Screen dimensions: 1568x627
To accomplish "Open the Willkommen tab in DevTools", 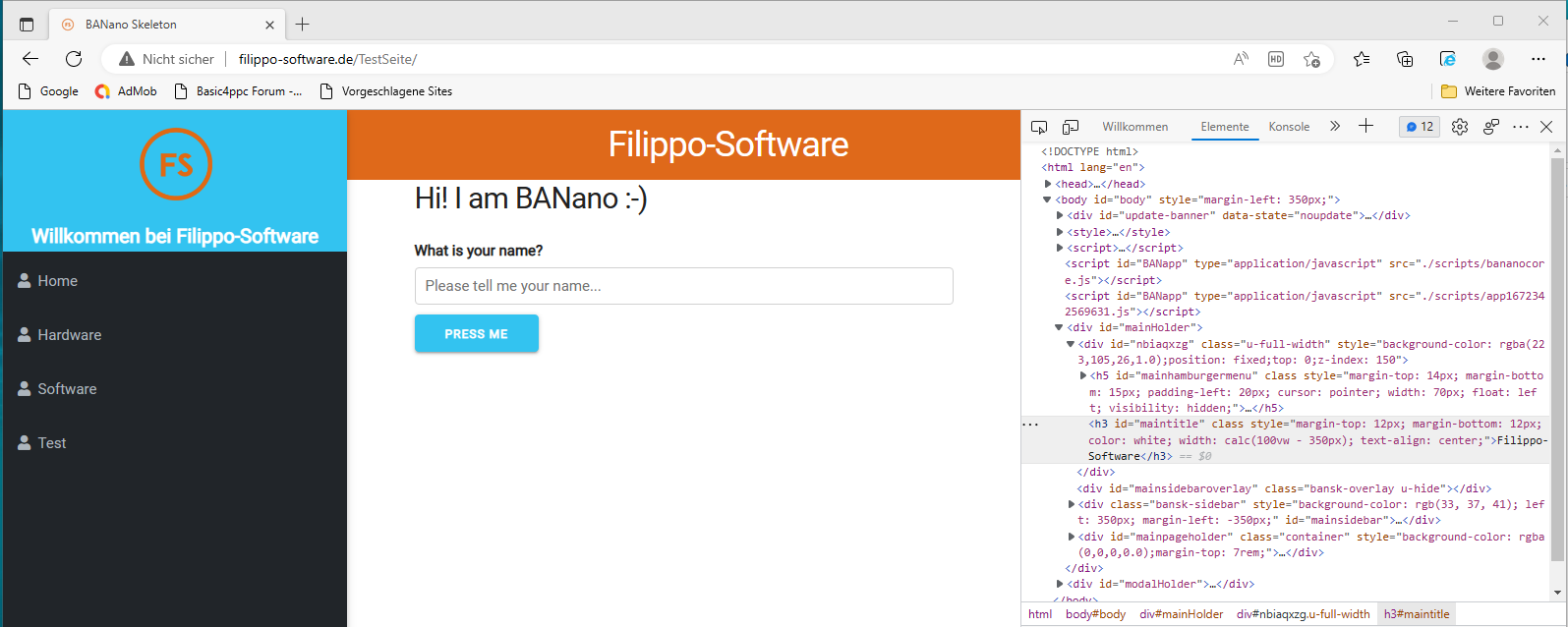I will point(1135,127).
